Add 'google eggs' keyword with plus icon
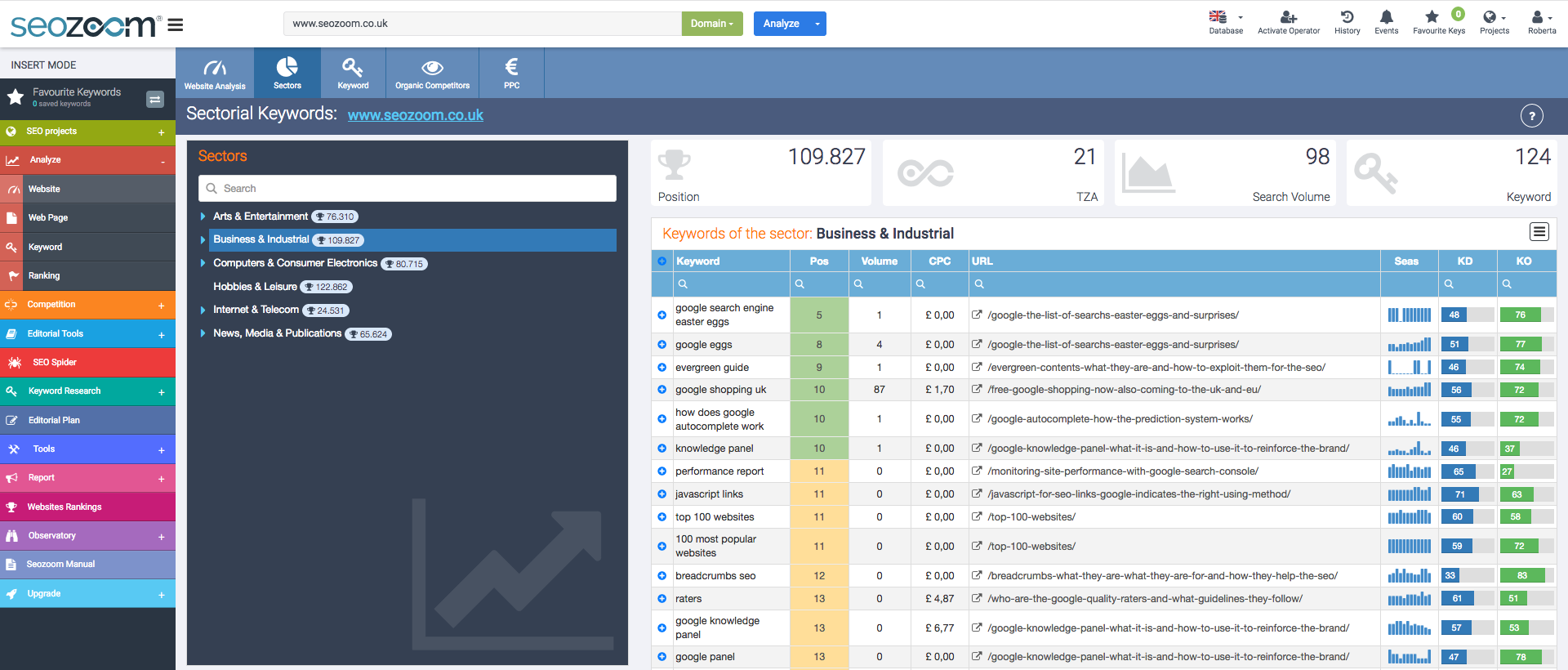 coord(661,345)
